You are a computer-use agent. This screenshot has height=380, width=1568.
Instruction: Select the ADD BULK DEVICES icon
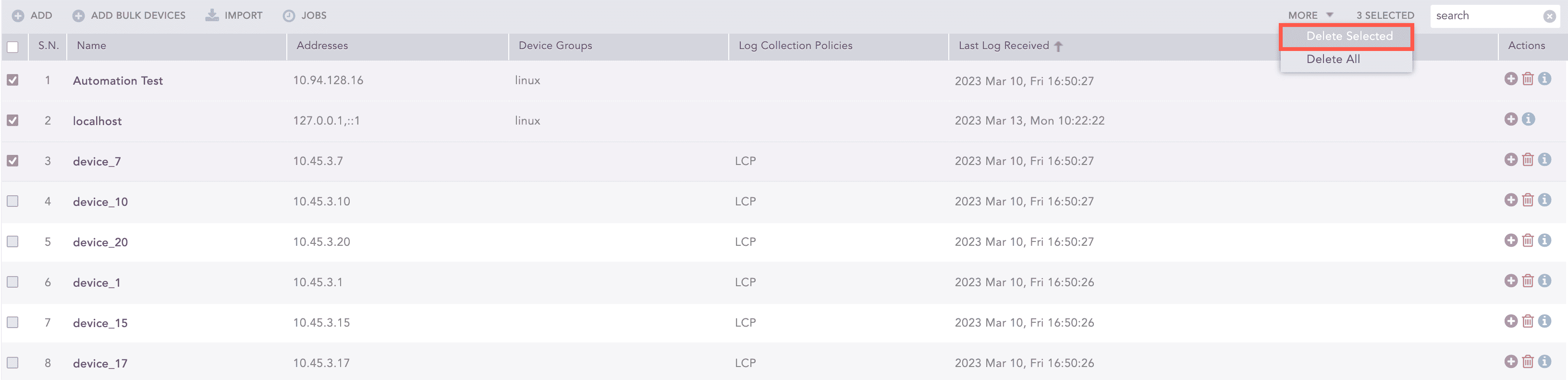pyautogui.click(x=78, y=15)
